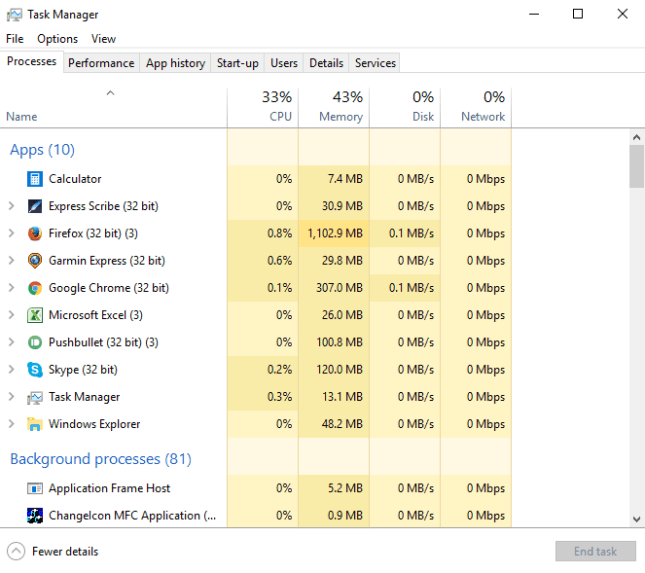The image size is (645, 573).
Task: Expand the Firefox process group
Action: [12, 233]
